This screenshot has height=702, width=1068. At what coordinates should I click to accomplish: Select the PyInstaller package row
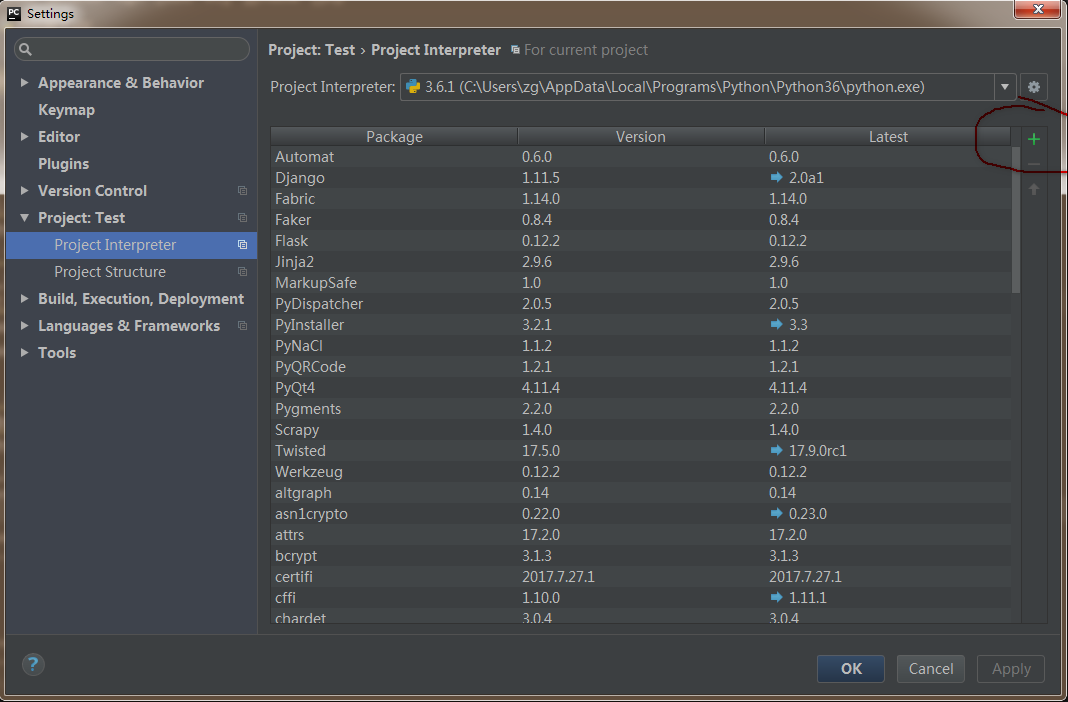641,325
